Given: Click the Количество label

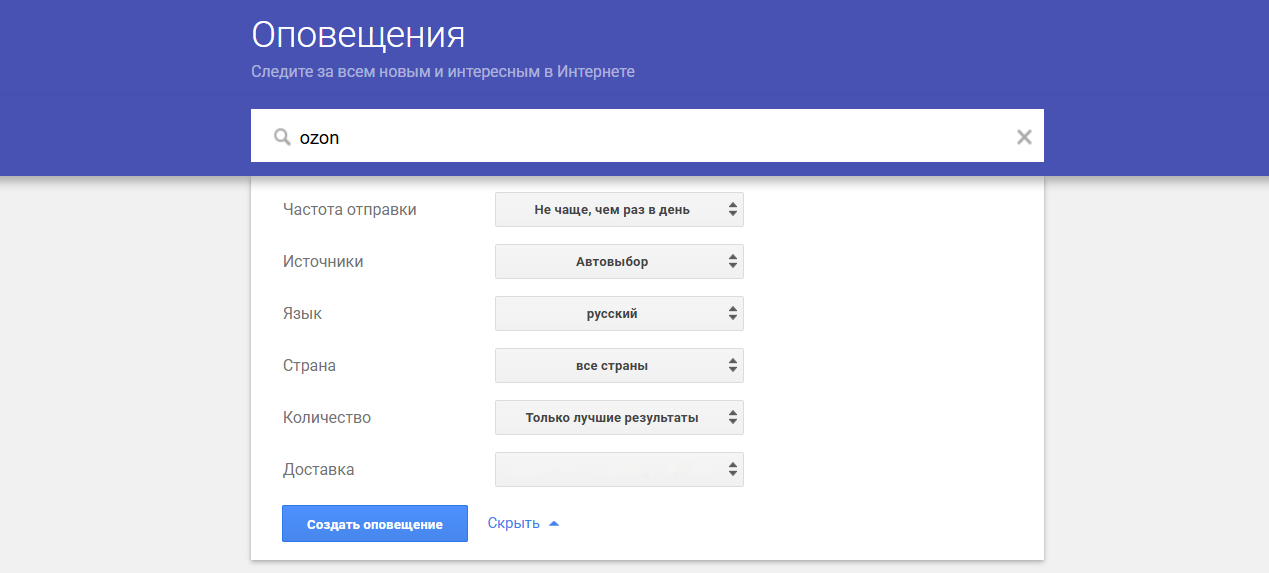Looking at the screenshot, I should pos(327,418).
